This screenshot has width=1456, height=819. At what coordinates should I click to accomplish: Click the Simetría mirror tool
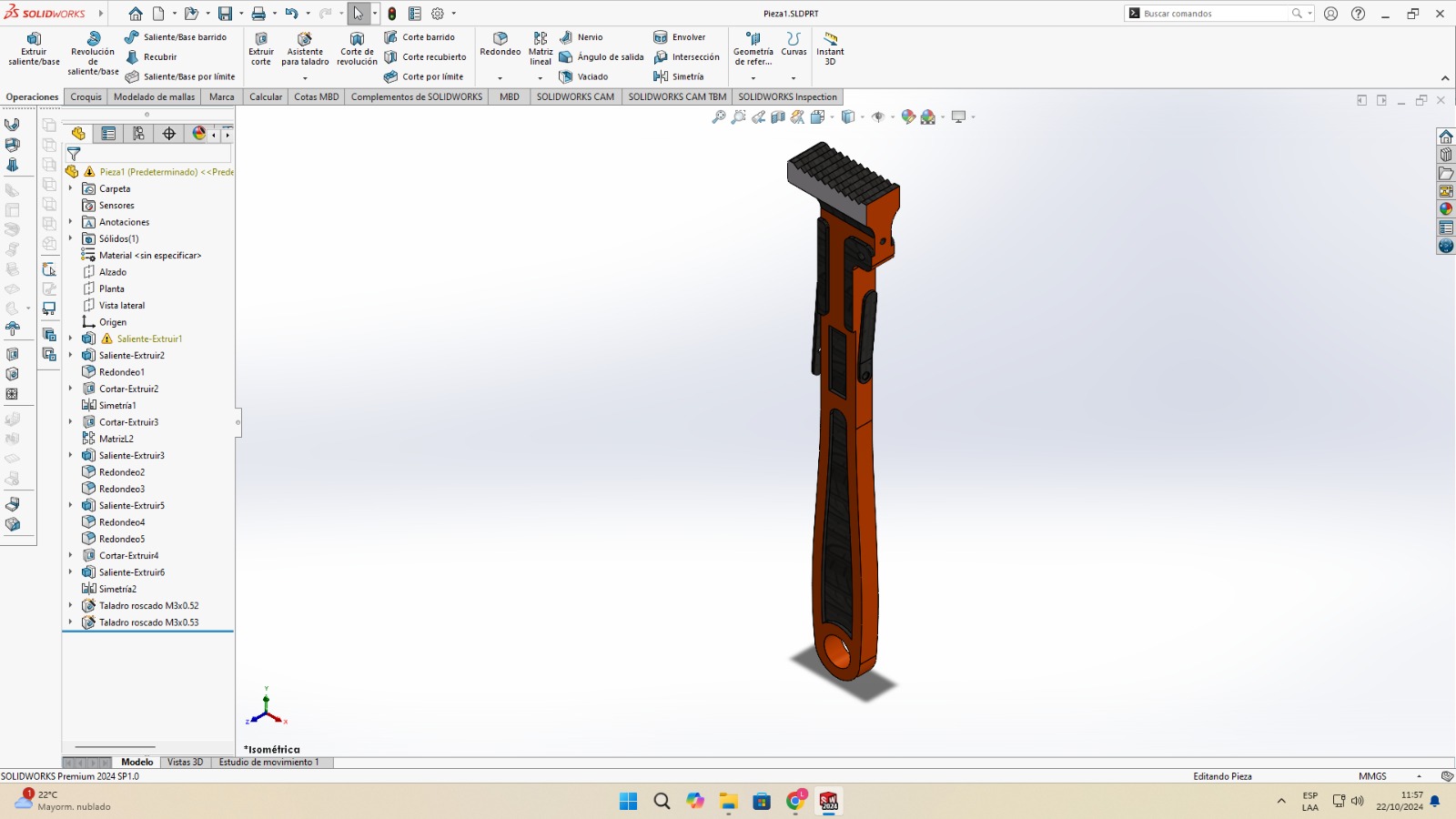(x=679, y=76)
